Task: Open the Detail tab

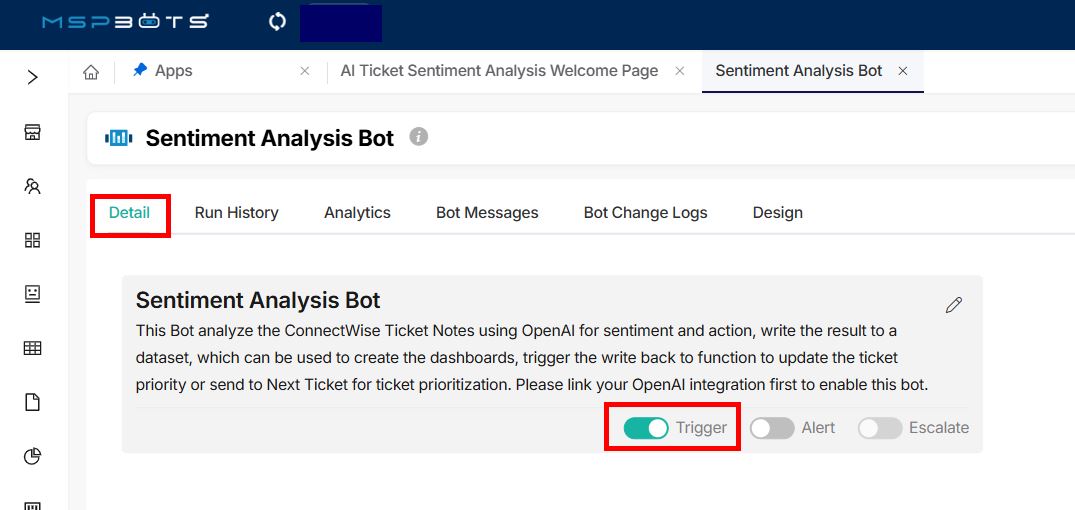Action: point(130,213)
